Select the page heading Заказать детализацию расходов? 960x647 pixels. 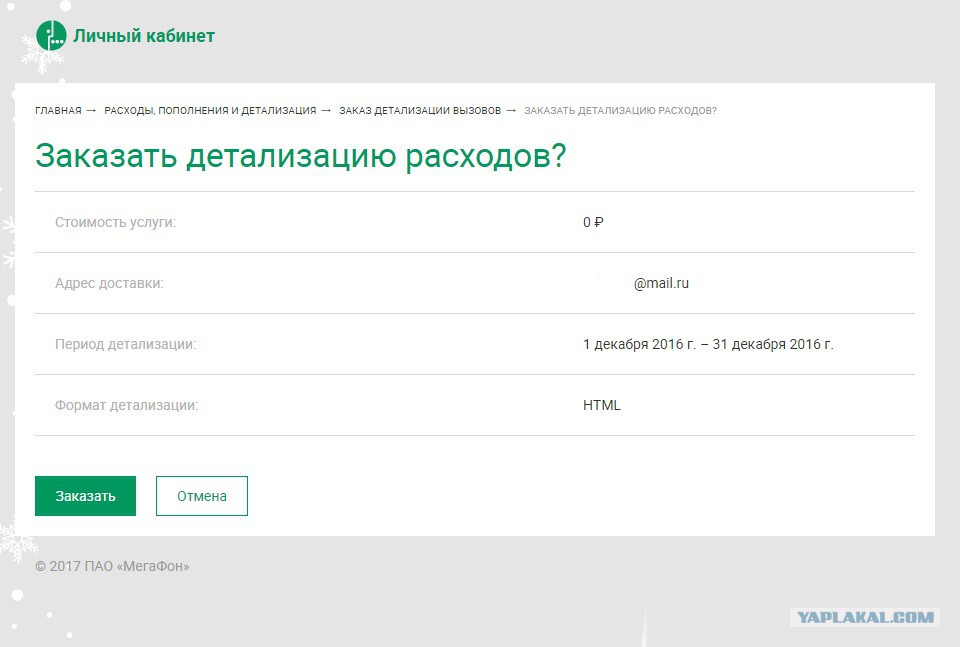tap(301, 155)
